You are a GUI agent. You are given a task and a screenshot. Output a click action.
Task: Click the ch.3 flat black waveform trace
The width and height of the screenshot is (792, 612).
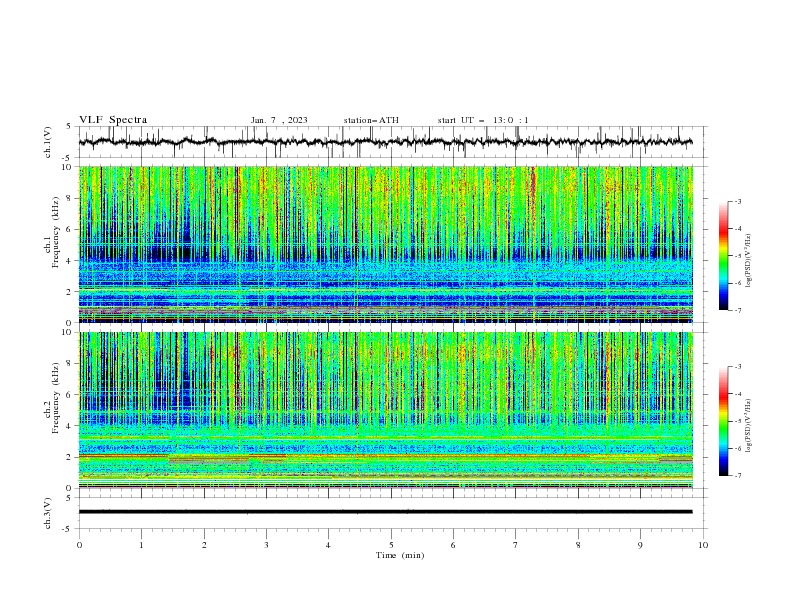(x=385, y=512)
